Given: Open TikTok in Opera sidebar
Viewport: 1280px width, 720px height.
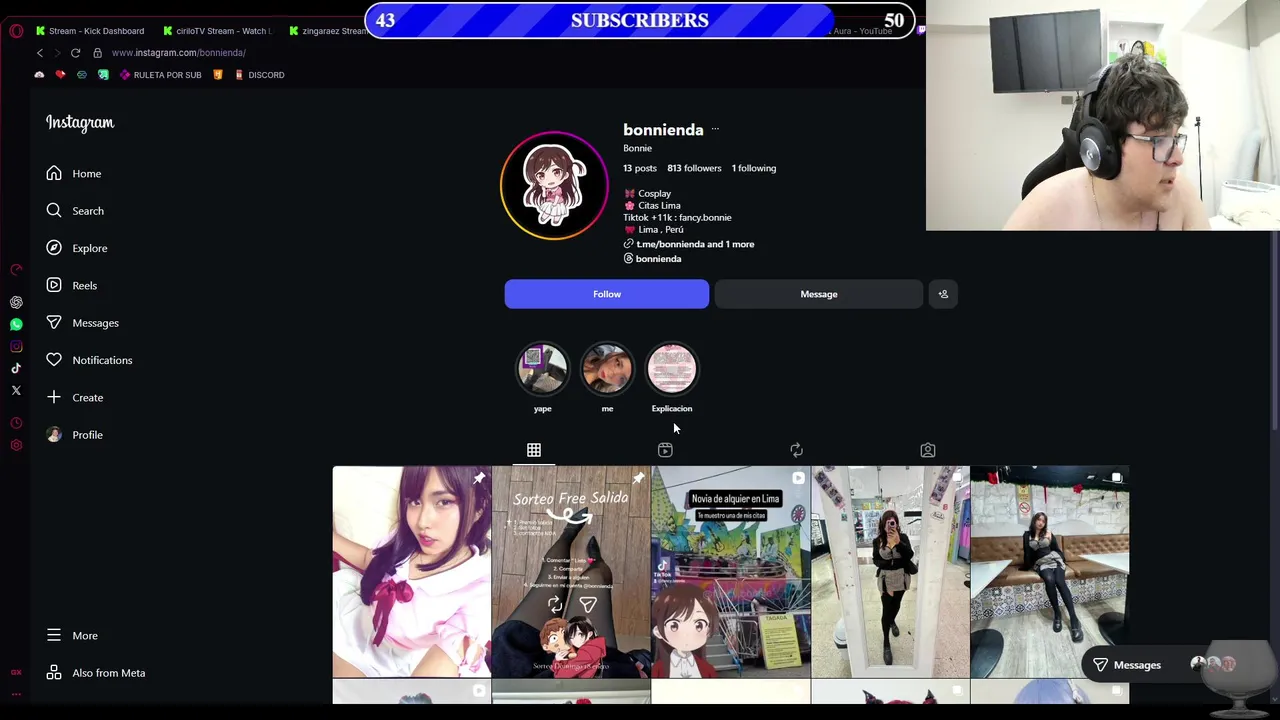Looking at the screenshot, I should 16,368.
